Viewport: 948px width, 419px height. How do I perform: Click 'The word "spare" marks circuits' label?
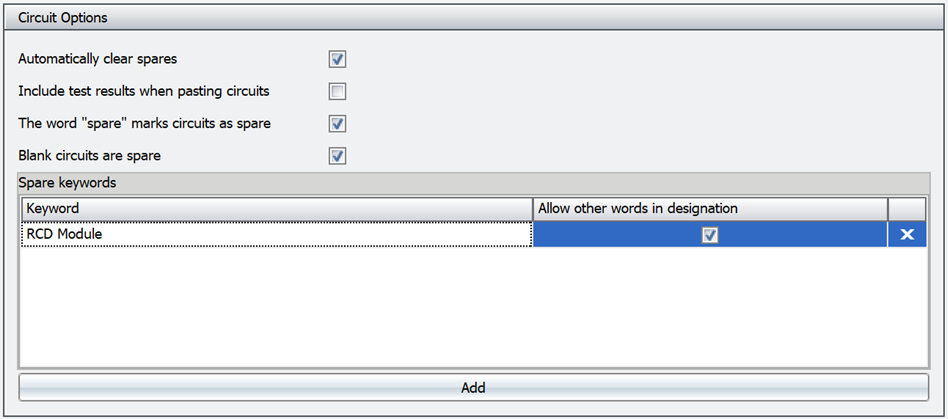point(144,123)
